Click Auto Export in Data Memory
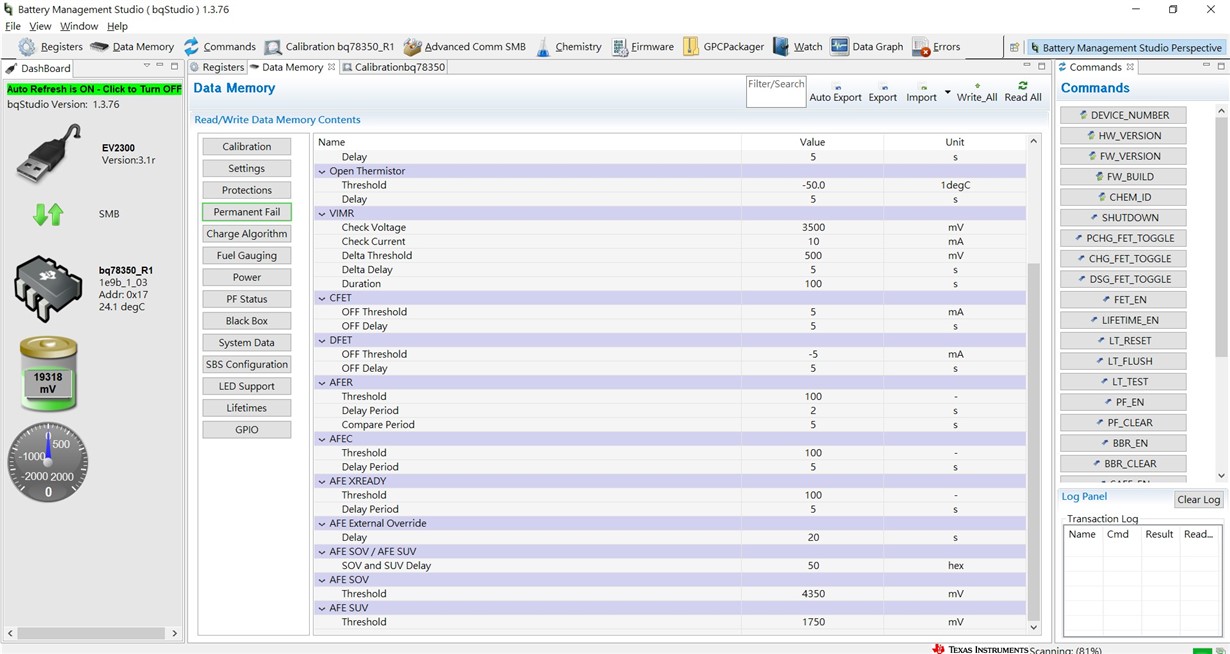The image size is (1230, 654). [835, 92]
